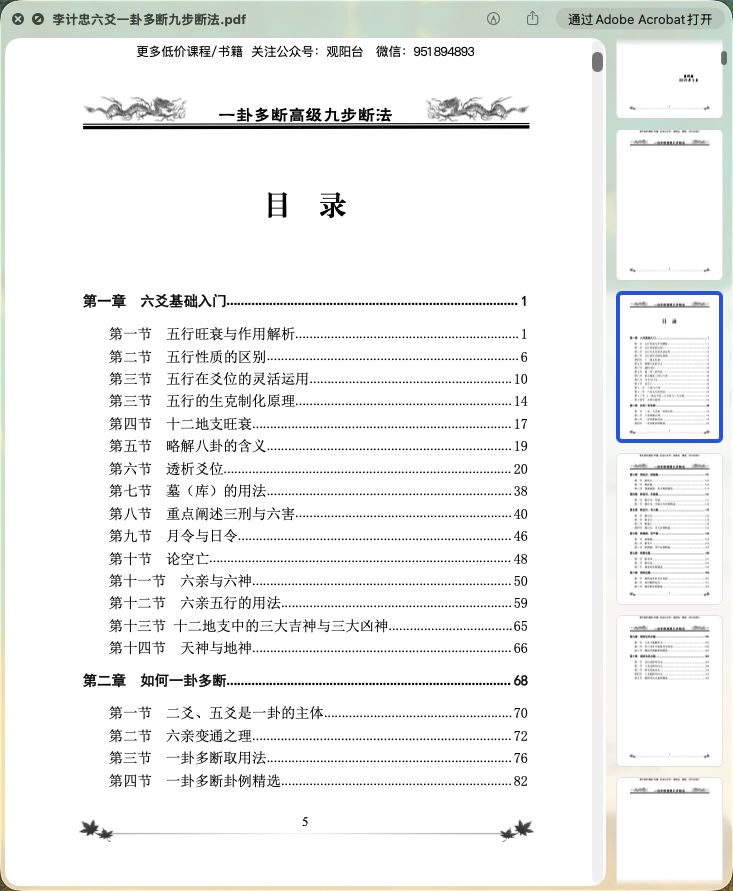The height and width of the screenshot is (891, 733).
Task: Click the Share icon
Action: point(533,19)
